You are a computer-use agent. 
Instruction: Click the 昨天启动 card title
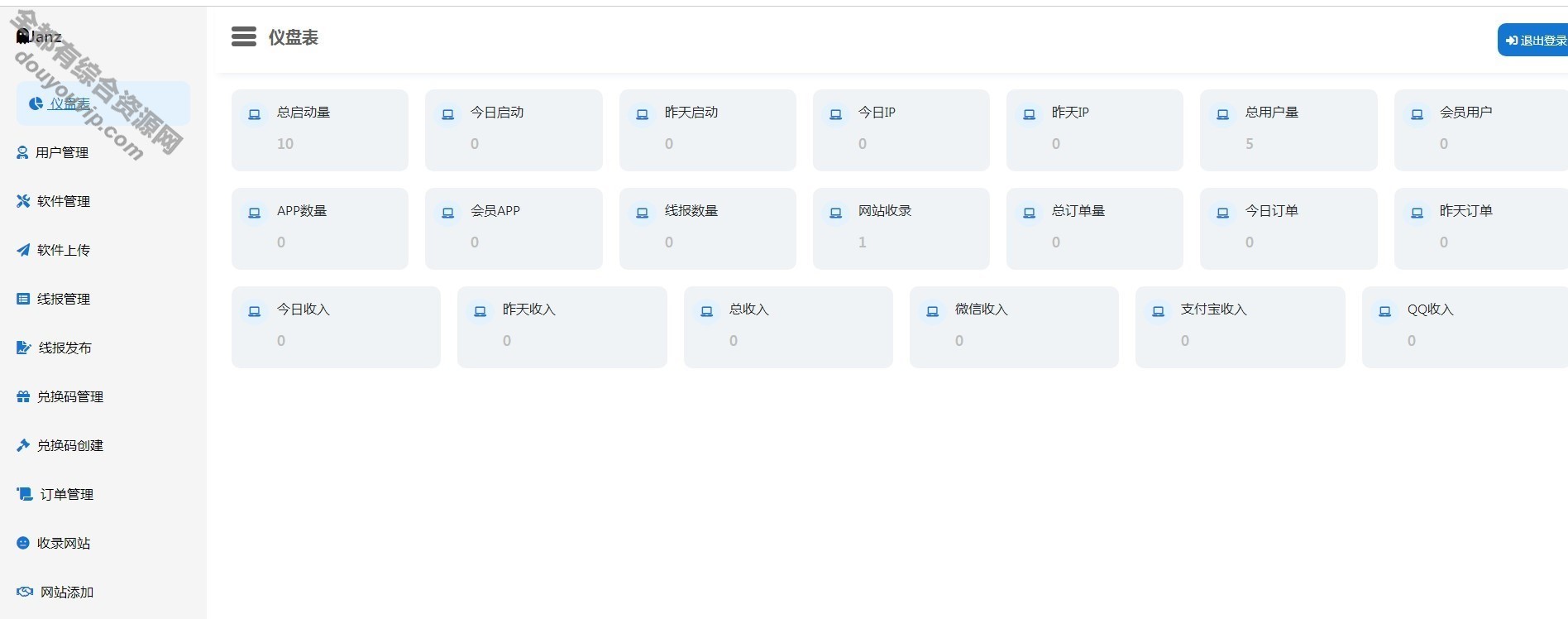[x=691, y=112]
